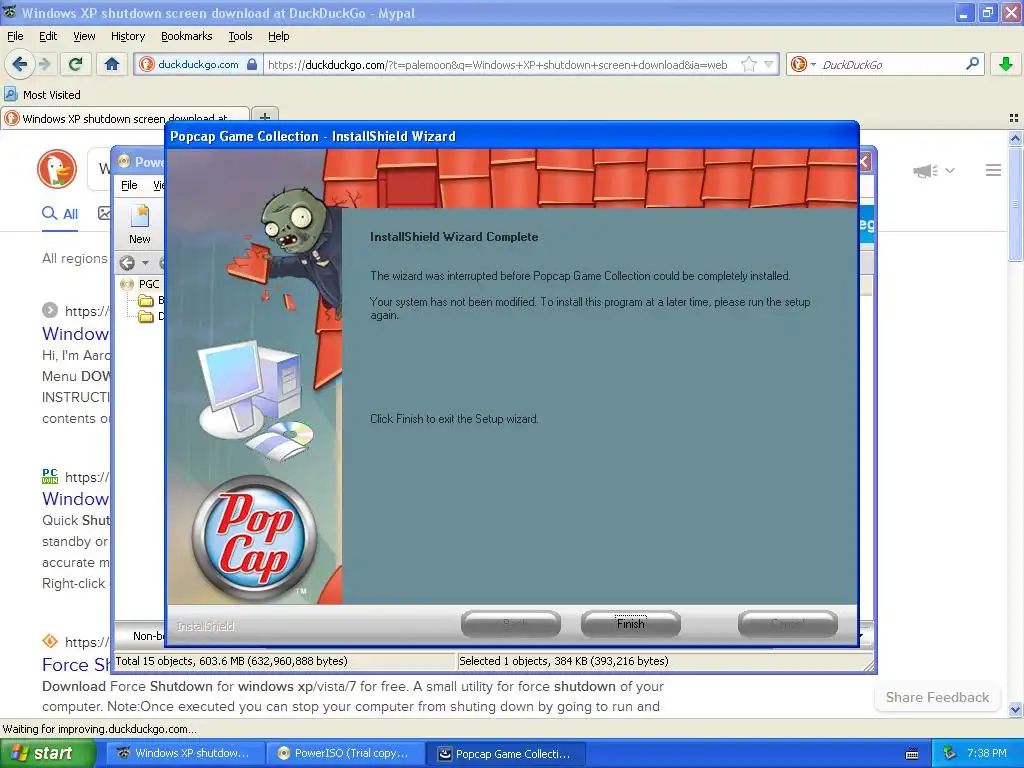The height and width of the screenshot is (768, 1024).
Task: Click the padlock security icon in address bar
Action: click(252, 64)
